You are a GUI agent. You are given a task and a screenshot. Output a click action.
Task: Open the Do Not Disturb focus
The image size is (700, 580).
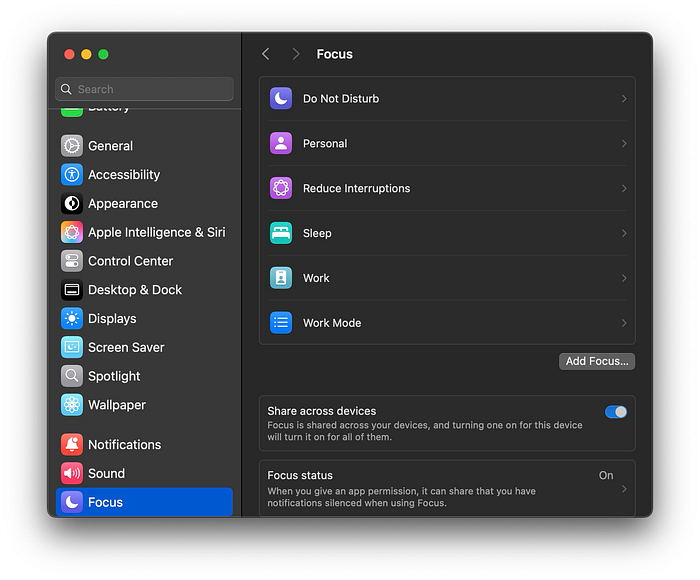point(447,99)
